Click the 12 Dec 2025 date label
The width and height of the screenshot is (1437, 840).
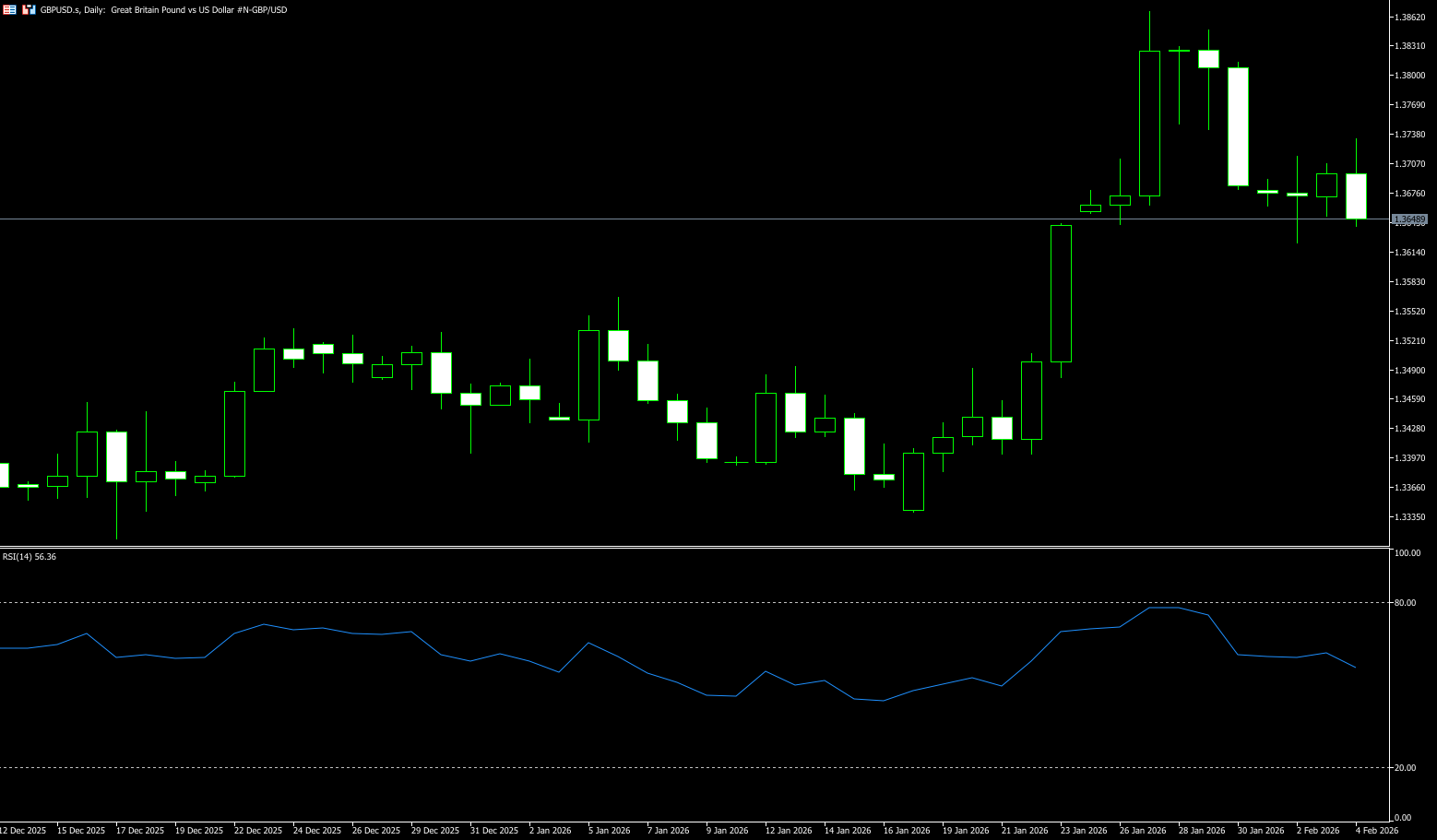coord(23,831)
